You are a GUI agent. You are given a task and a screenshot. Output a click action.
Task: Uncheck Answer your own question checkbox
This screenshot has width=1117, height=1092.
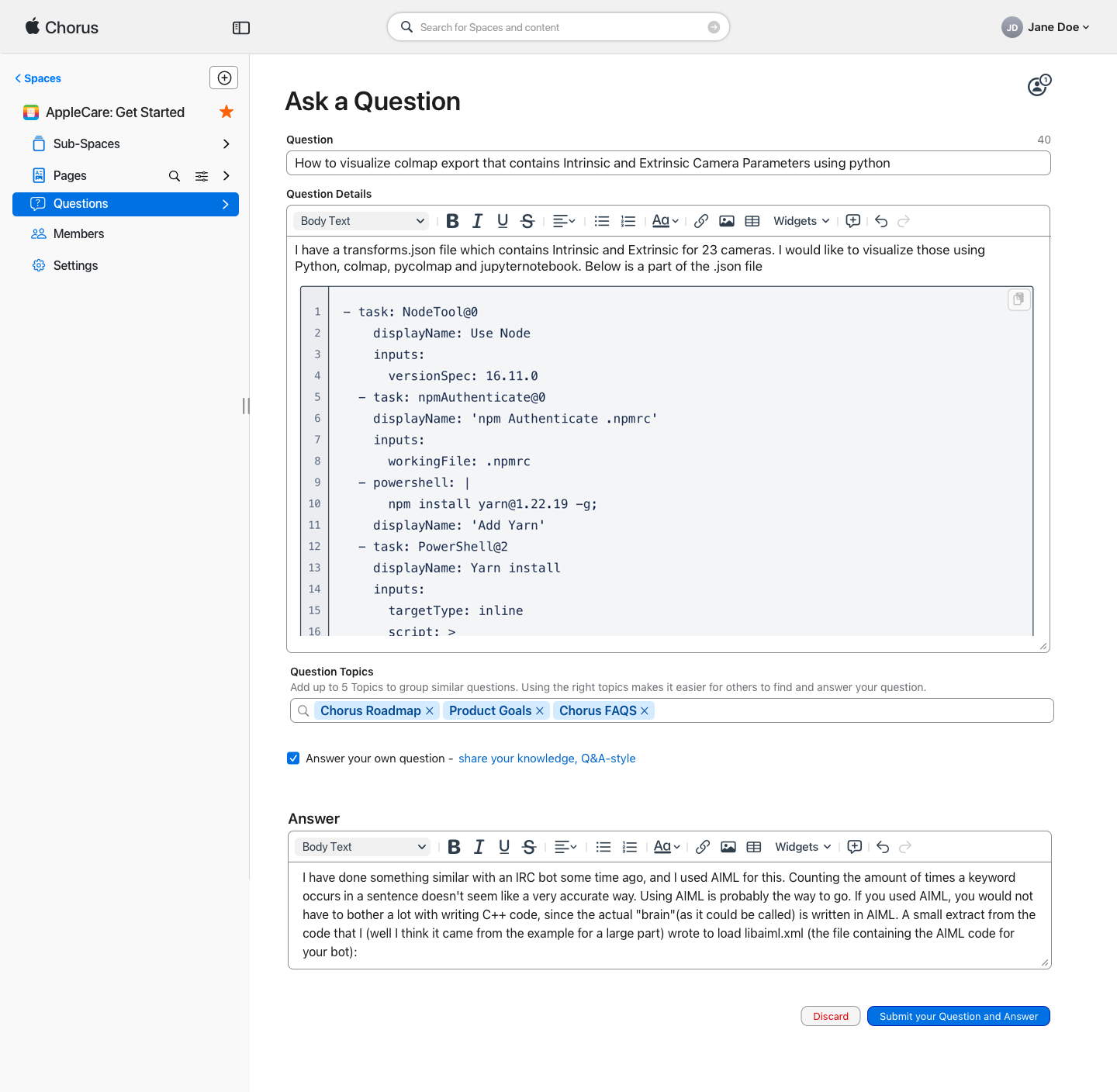[293, 759]
